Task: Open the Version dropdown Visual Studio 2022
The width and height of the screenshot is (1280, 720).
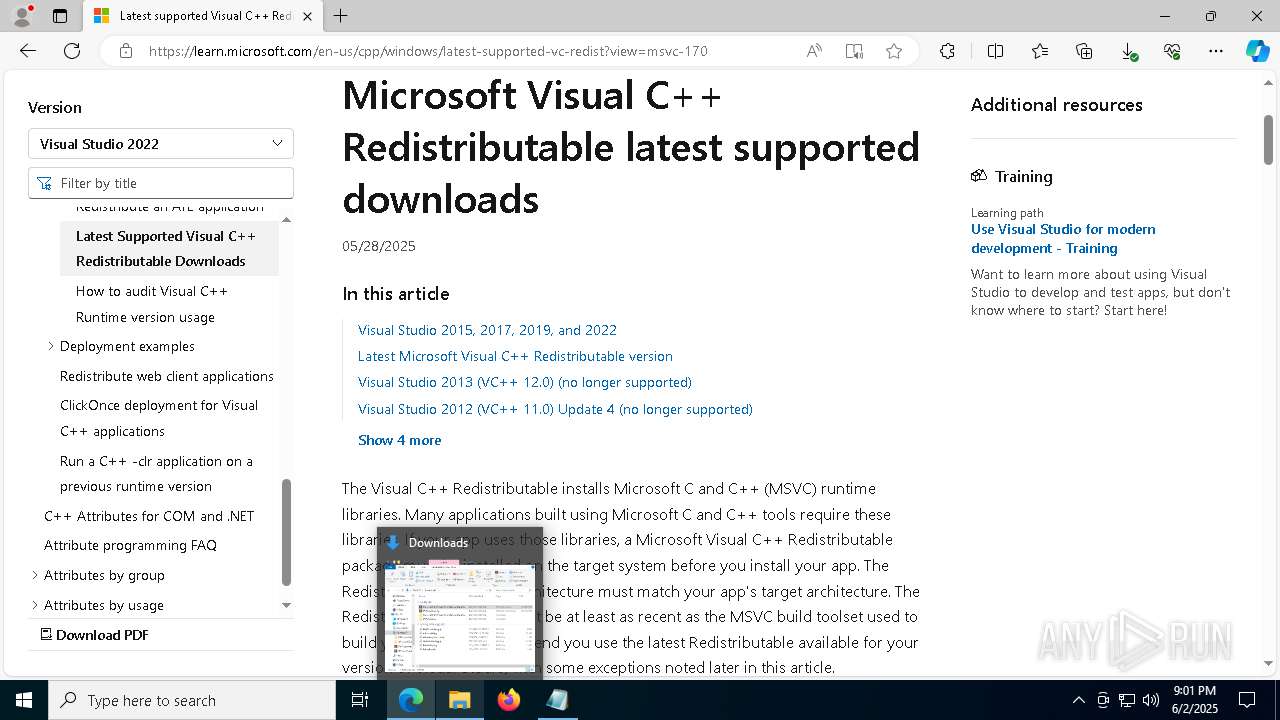Action: 161,143
